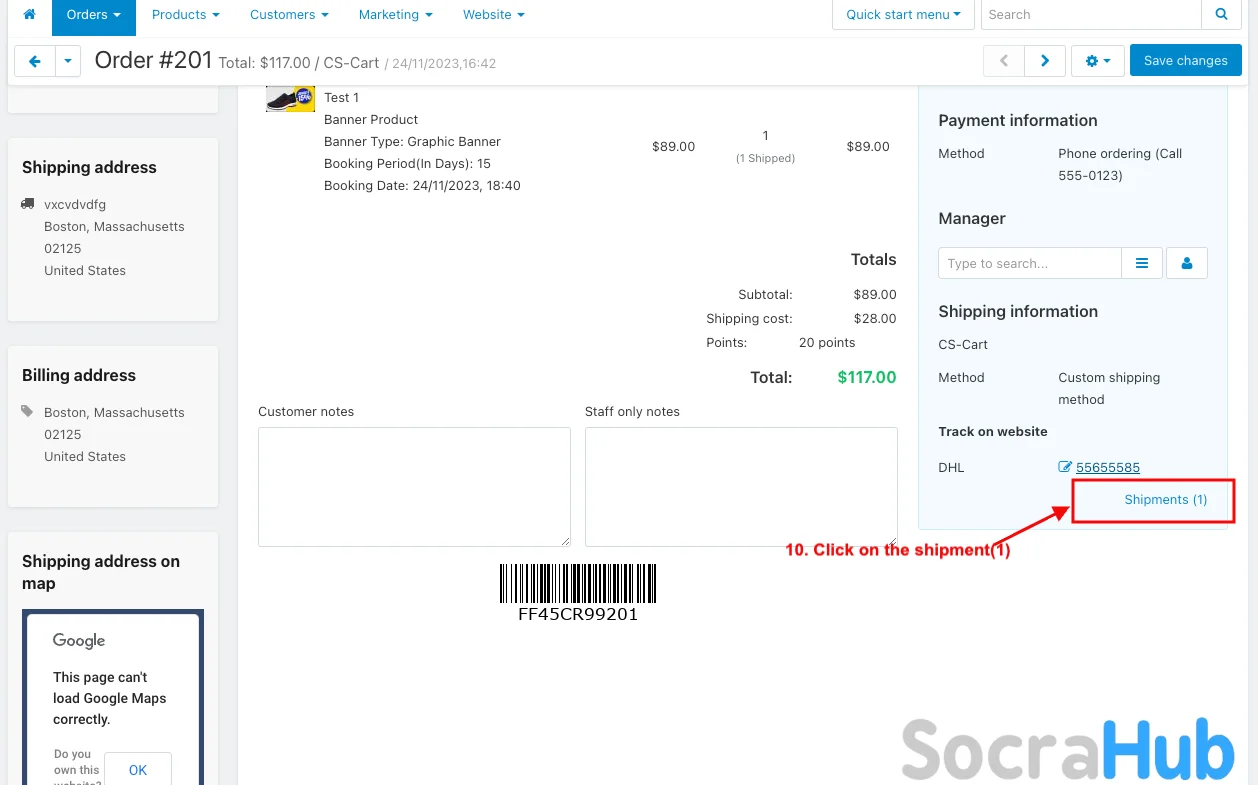Viewport: 1258px width, 785px height.
Task: Click the search magnifier button
Action: 1221,15
